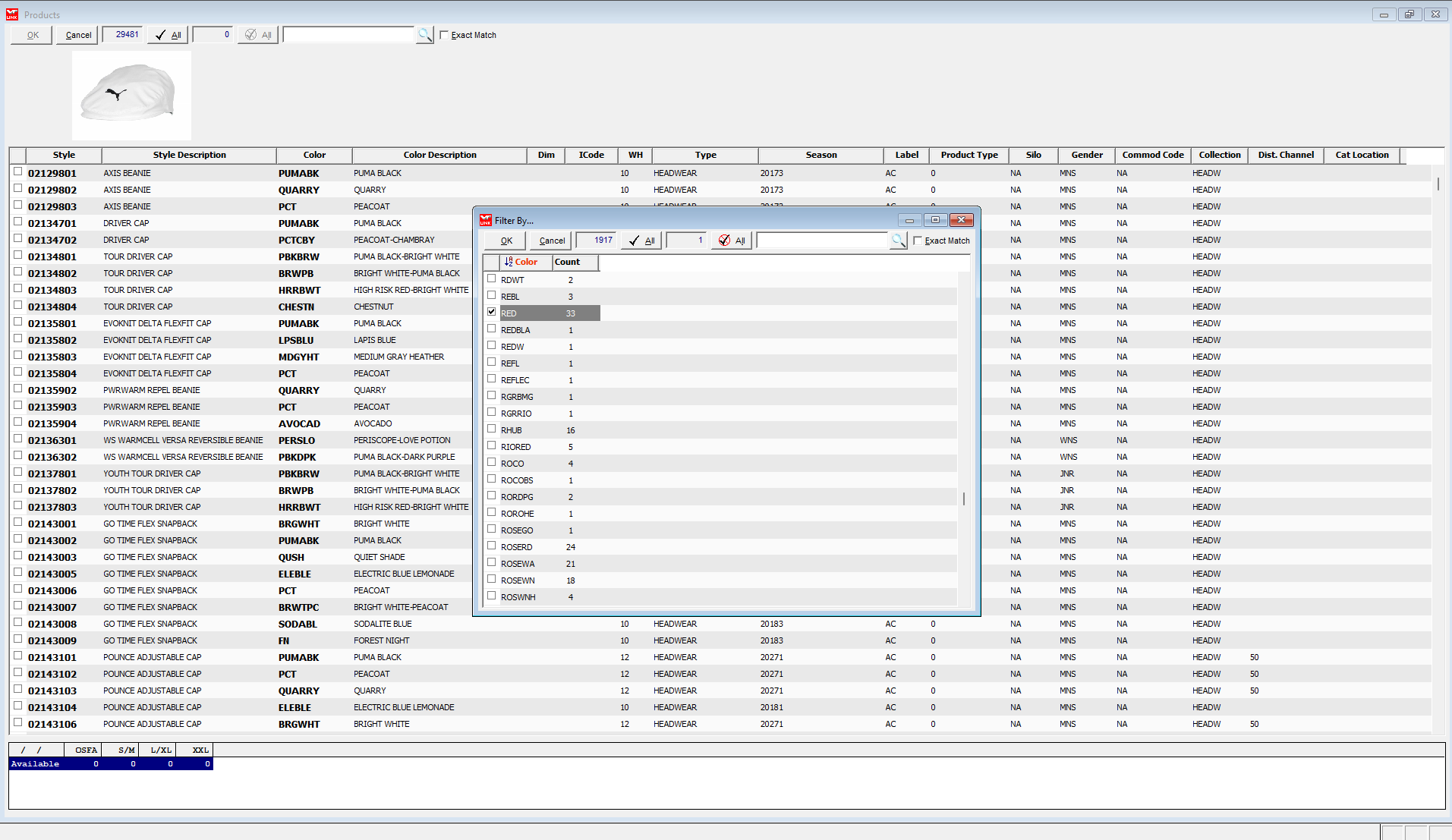
Task: Click the search magnifier in Filter By dialog
Action: tap(899, 241)
